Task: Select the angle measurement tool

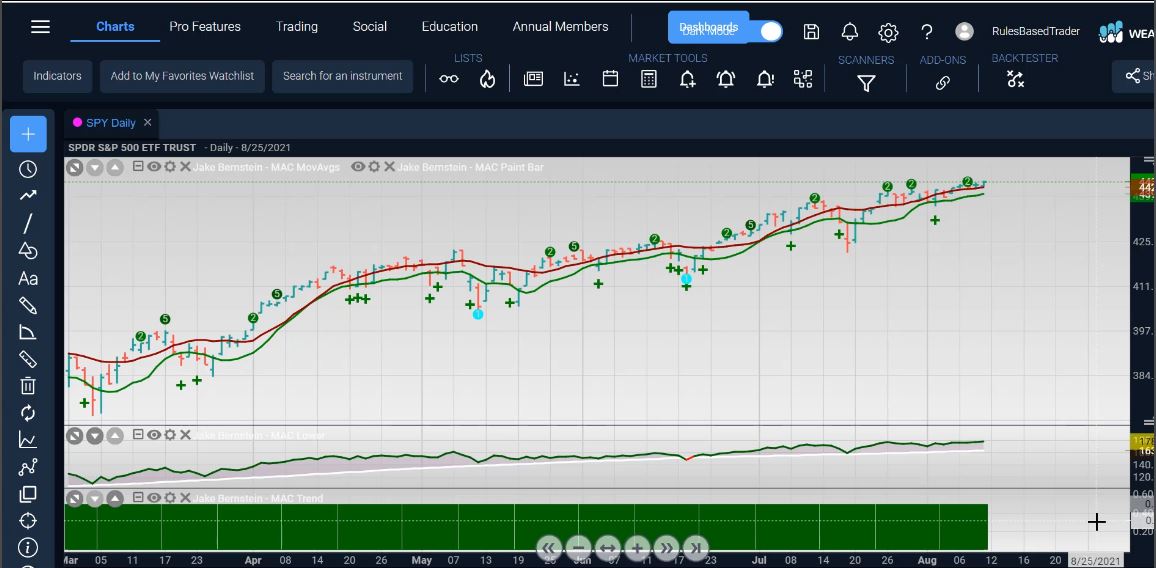Action: tap(28, 332)
